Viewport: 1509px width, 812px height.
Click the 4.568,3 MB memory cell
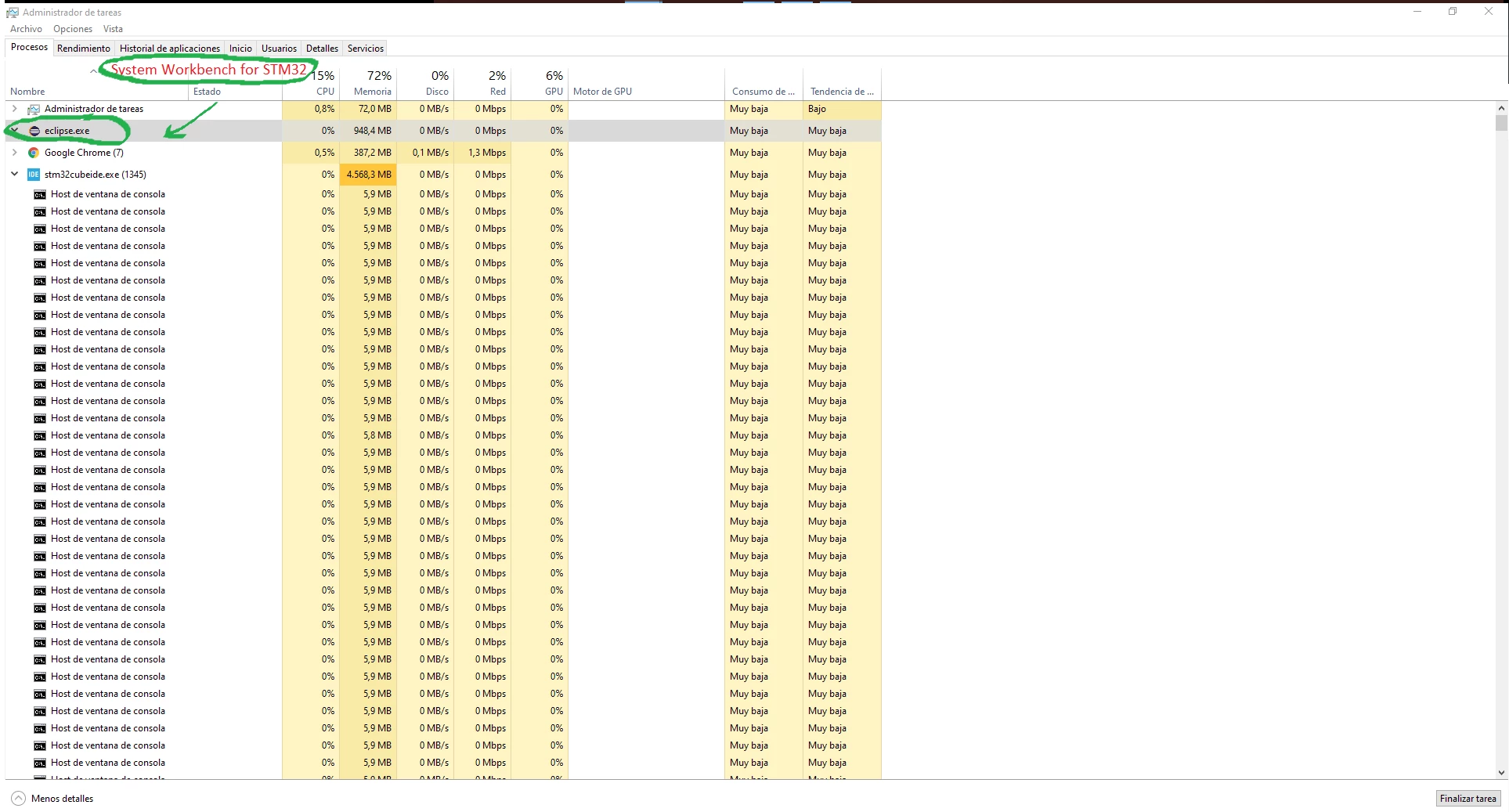[x=368, y=175]
